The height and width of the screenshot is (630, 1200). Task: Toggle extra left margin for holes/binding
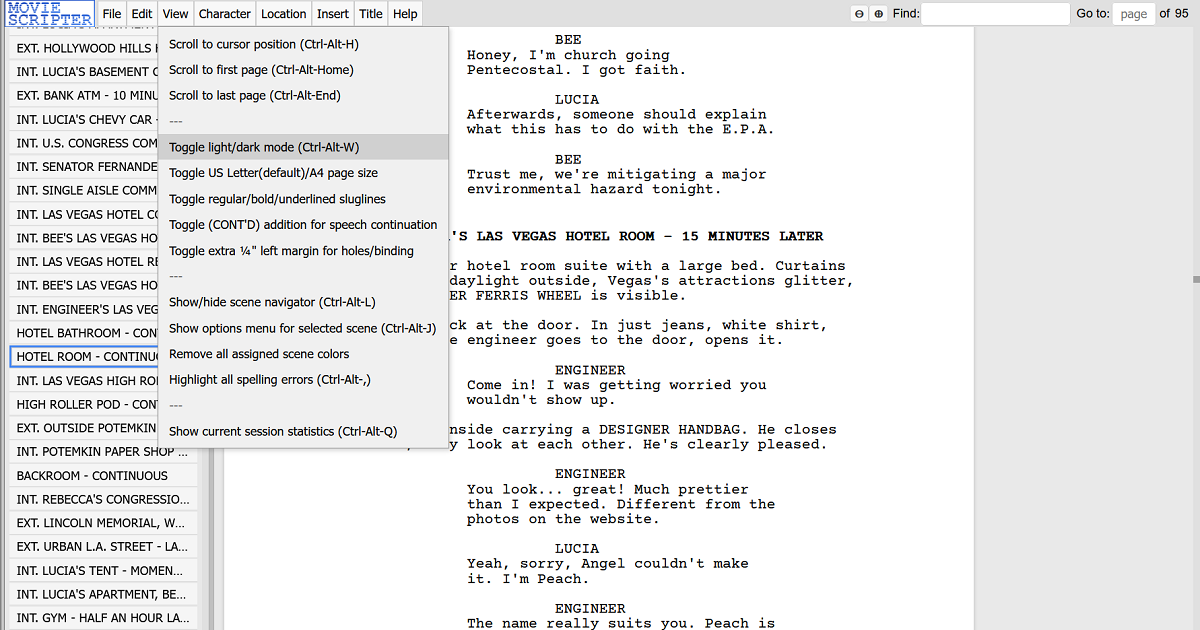tap(291, 251)
